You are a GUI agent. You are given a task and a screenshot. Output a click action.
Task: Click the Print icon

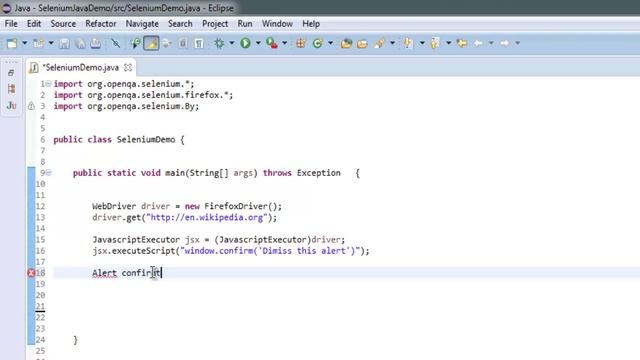coord(96,43)
